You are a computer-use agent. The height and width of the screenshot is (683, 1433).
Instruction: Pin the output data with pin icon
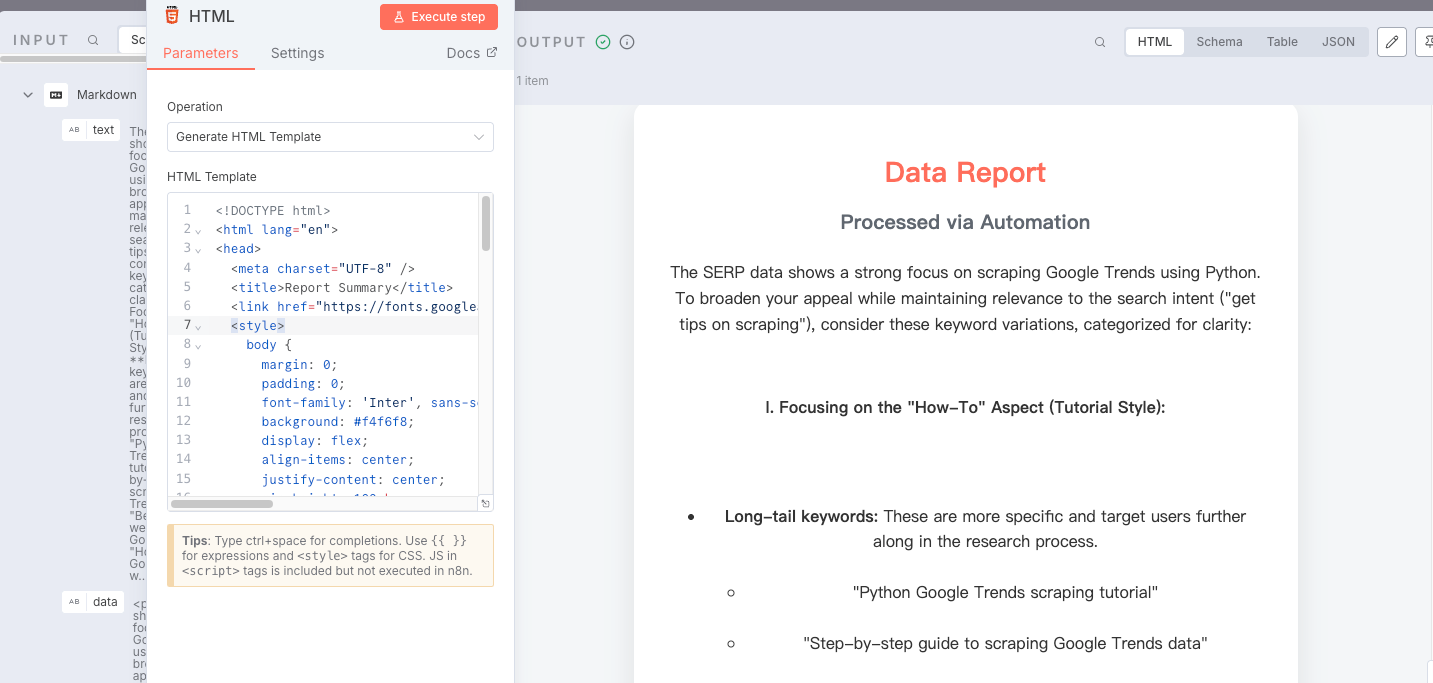pyautogui.click(x=1425, y=42)
